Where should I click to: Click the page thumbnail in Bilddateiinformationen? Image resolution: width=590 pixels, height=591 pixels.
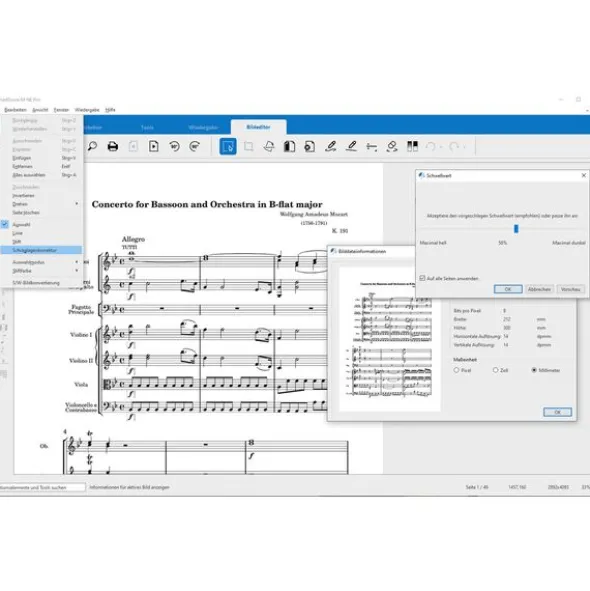point(389,339)
